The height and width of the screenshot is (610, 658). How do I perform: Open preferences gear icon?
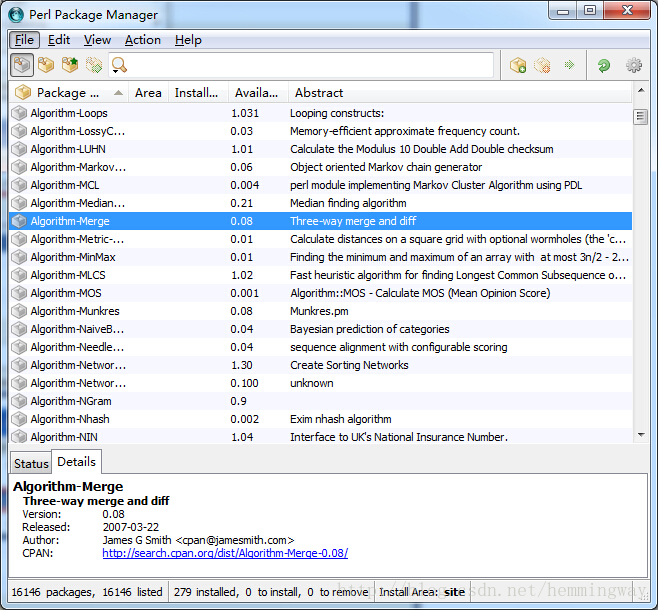634,65
